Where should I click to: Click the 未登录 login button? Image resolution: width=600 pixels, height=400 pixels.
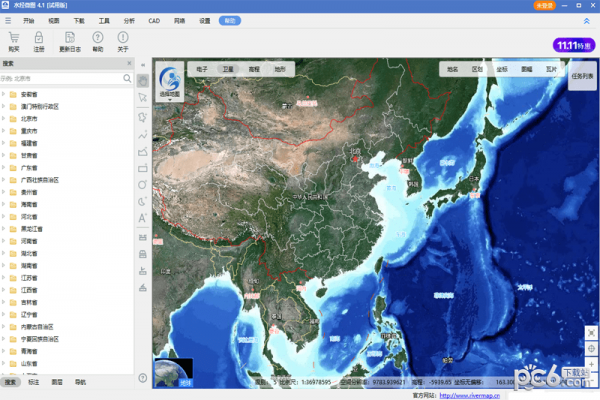[545, 5]
